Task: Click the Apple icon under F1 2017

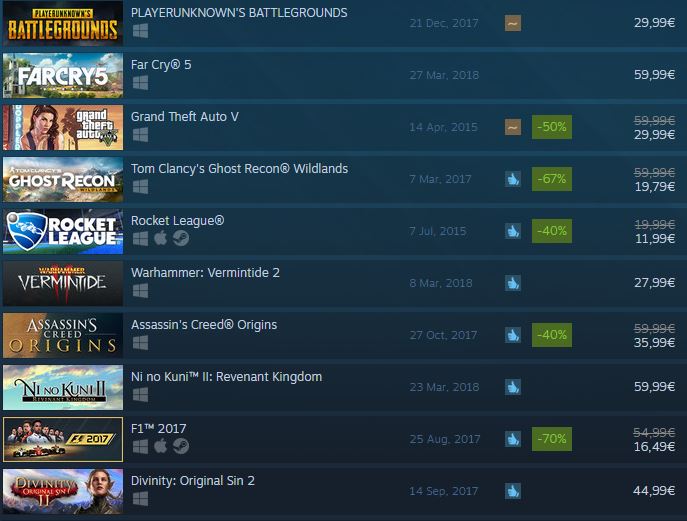Action: click(160, 446)
